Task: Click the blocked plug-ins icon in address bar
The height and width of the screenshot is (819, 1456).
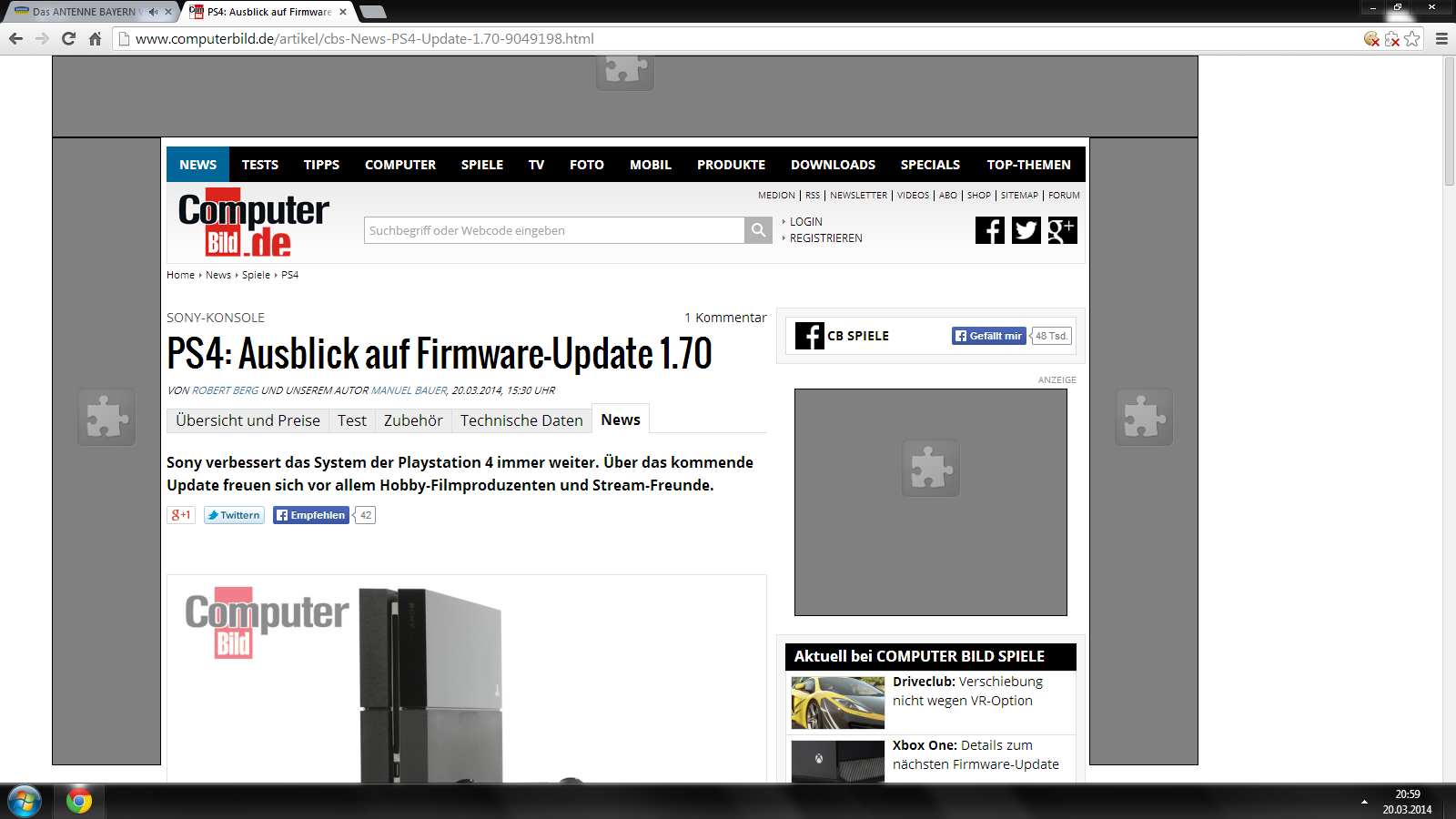Action: 1391,38
